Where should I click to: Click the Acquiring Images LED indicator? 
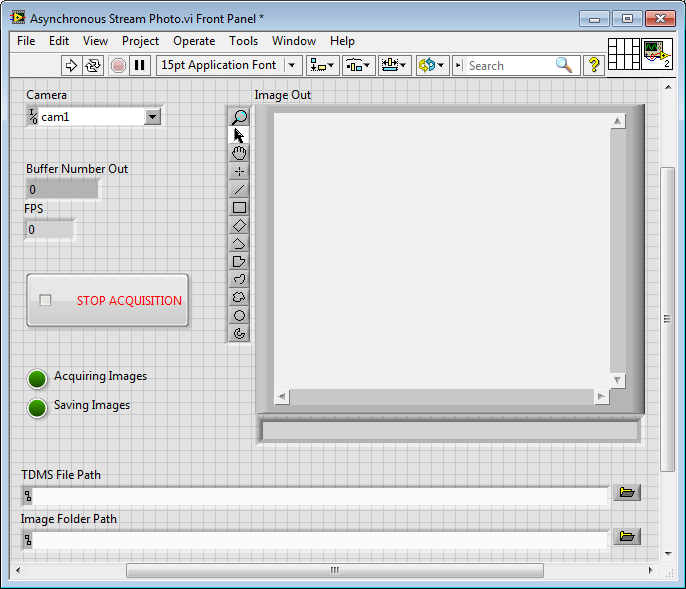point(37,378)
